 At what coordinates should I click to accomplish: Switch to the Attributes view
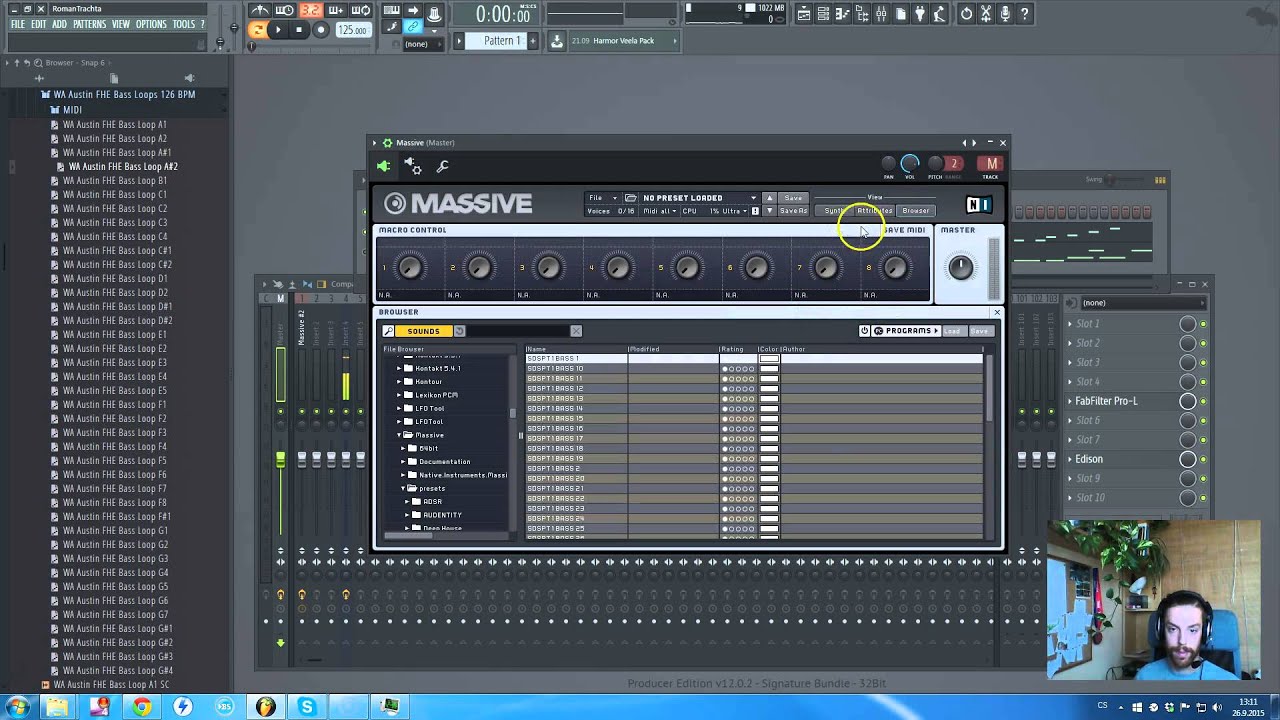pyautogui.click(x=874, y=211)
